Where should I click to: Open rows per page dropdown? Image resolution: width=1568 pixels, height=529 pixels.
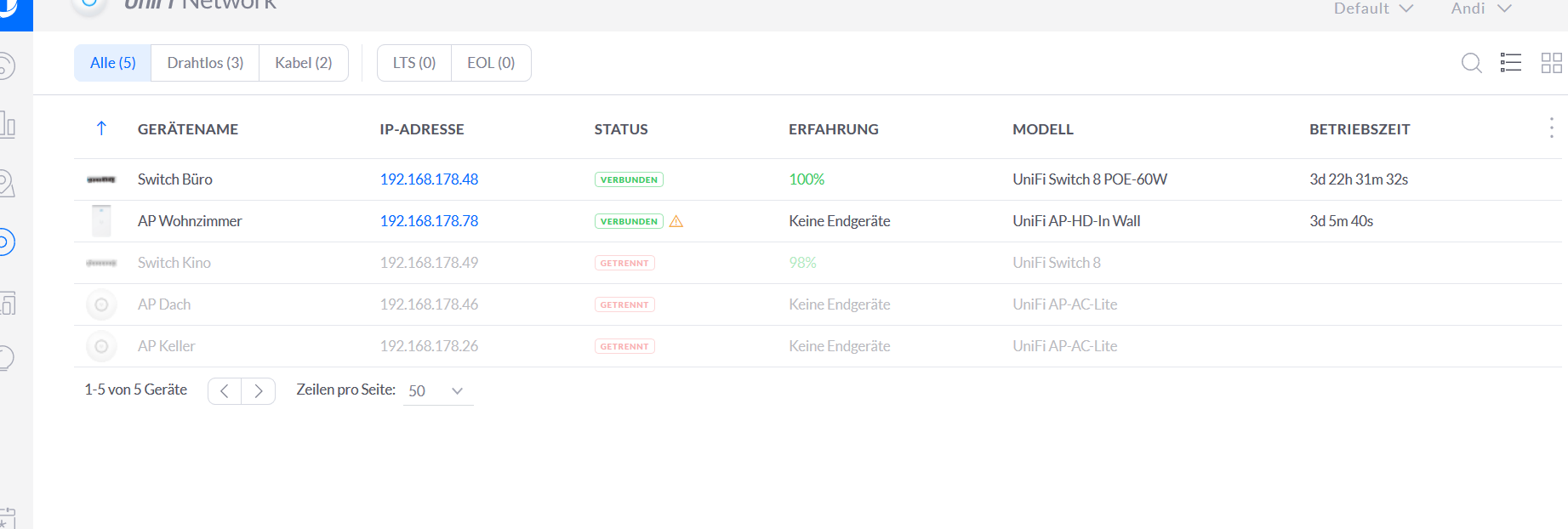point(438,391)
